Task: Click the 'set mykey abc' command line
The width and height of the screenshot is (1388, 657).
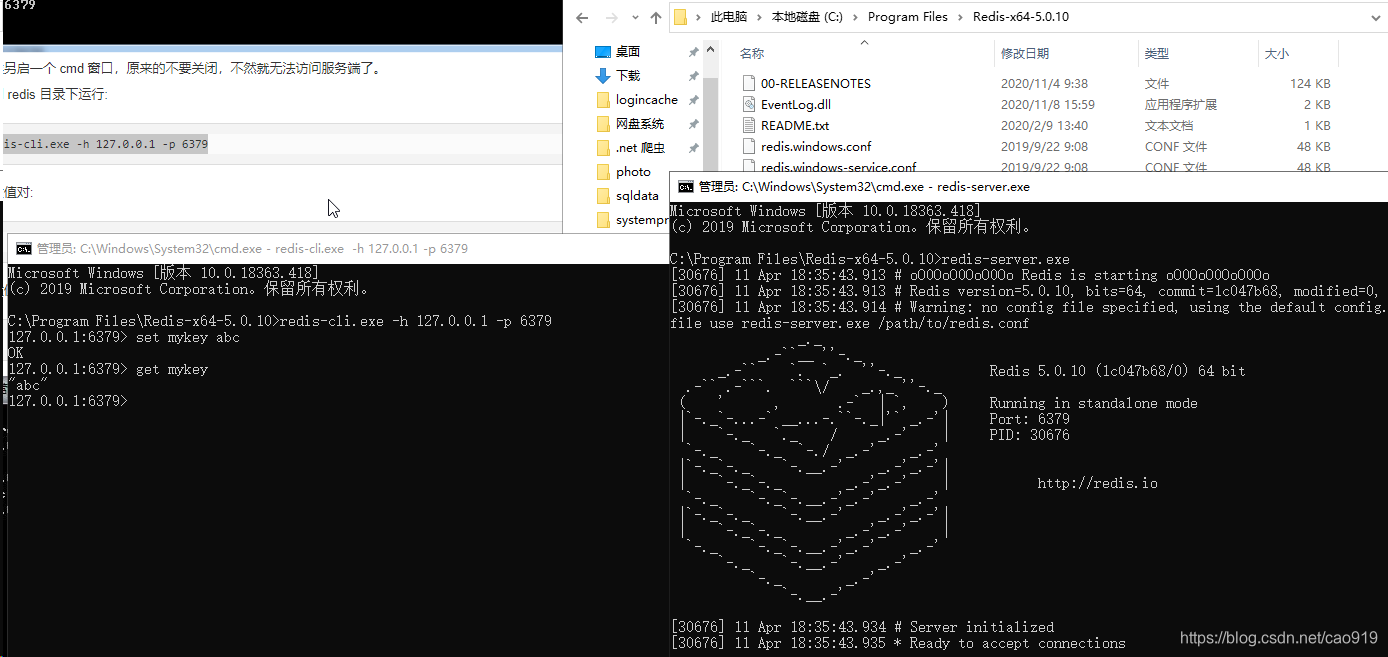Action: point(124,338)
